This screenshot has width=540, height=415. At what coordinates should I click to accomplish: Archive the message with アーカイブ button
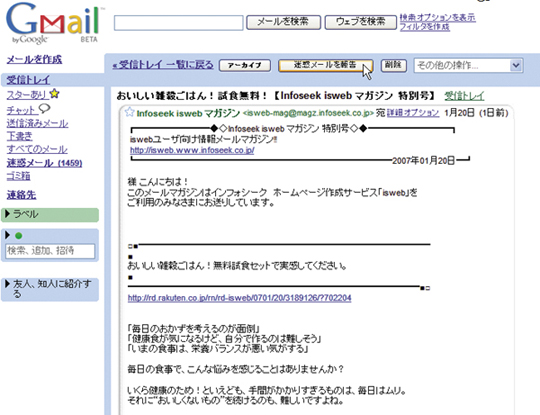[x=245, y=65]
